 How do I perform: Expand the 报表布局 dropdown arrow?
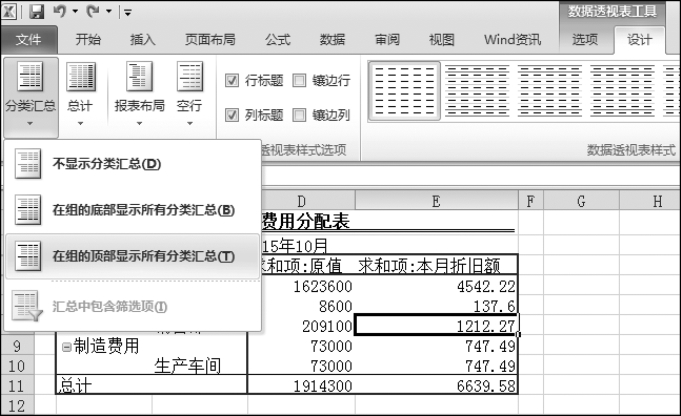pyautogui.click(x=139, y=123)
